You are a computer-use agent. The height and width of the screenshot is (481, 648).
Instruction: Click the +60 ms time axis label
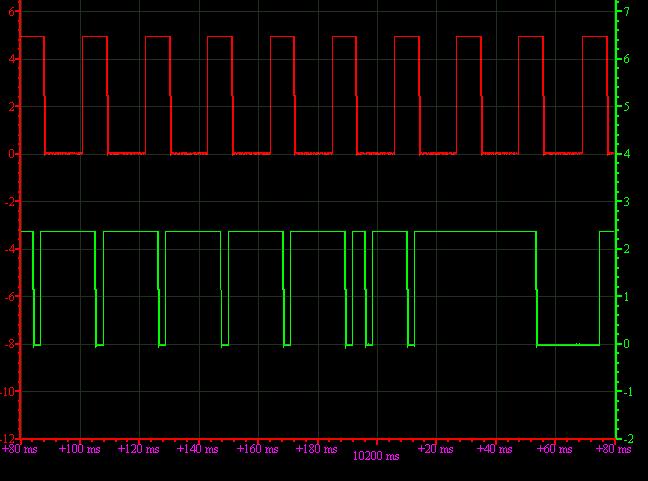tap(553, 450)
